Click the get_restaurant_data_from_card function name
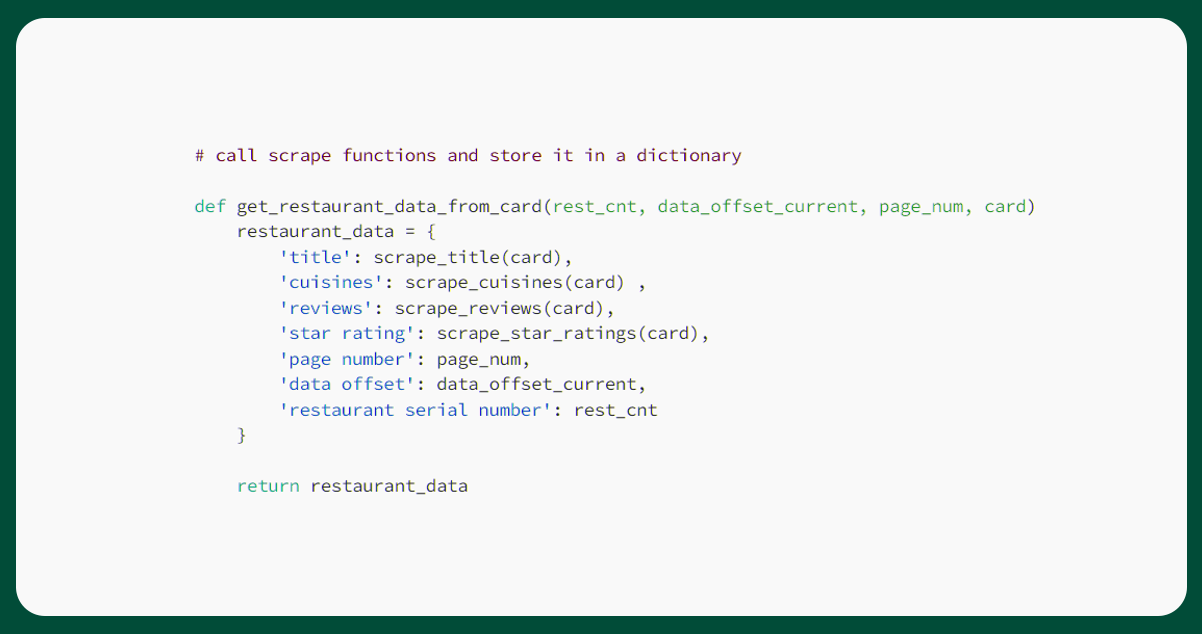This screenshot has width=1202, height=634. point(389,207)
